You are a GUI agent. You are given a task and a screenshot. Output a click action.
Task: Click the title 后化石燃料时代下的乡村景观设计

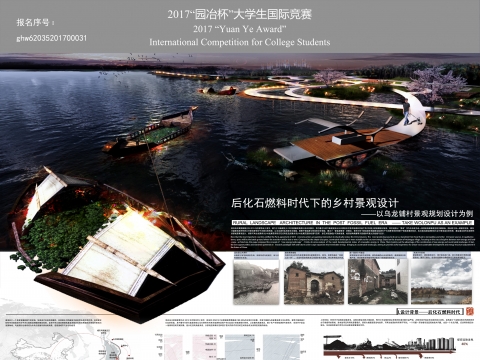[315, 203]
